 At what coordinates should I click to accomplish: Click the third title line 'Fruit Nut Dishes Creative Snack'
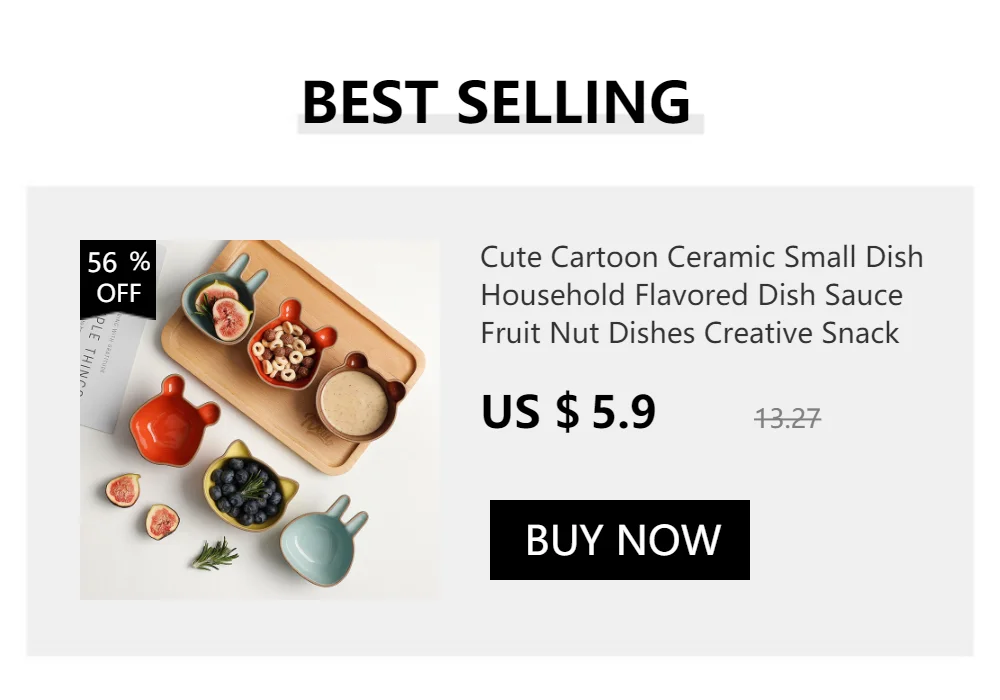tap(689, 333)
